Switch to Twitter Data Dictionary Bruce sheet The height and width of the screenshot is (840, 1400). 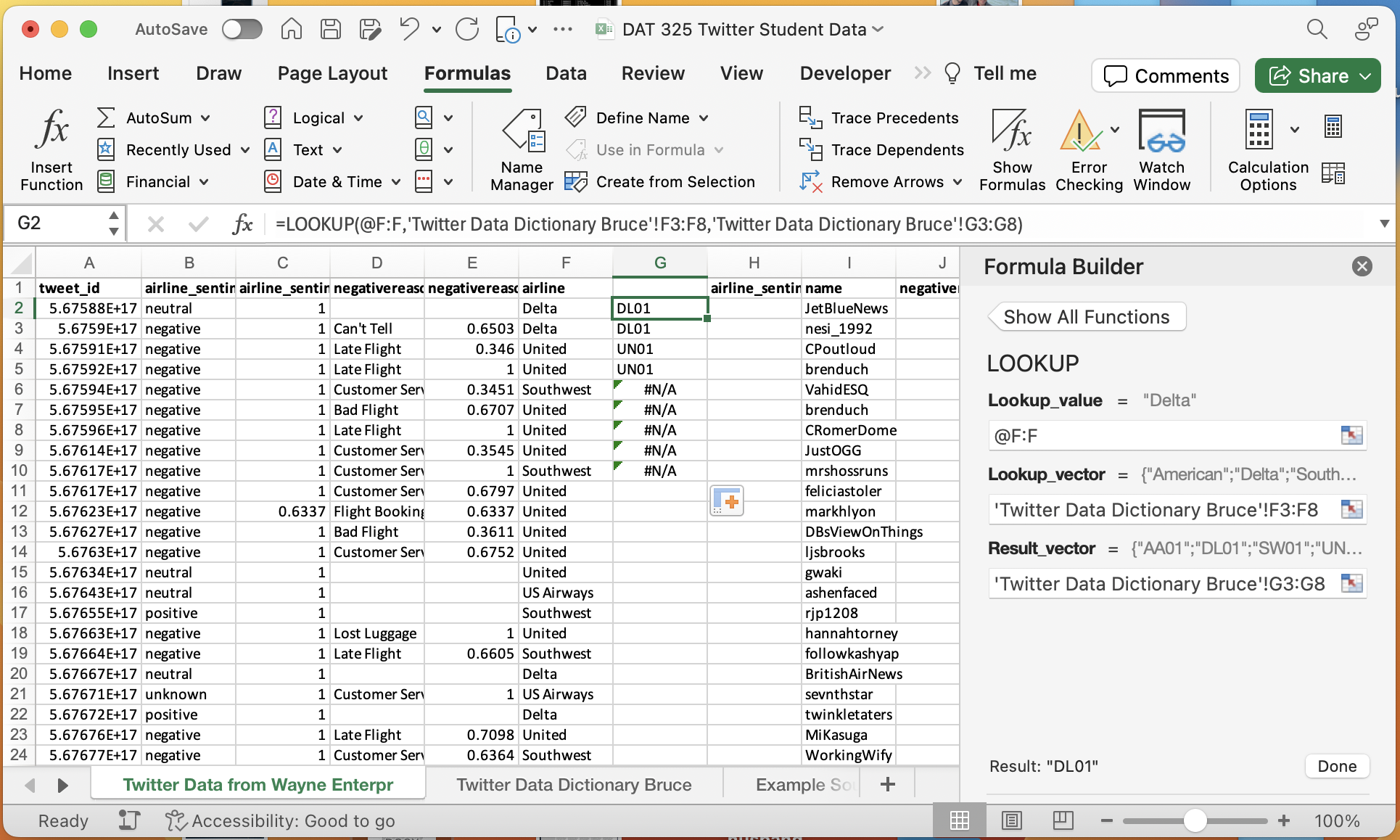click(574, 785)
